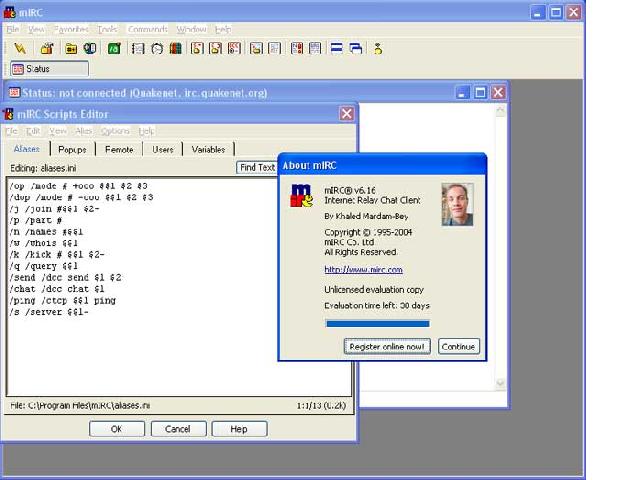Click the file path in editor status bar
This screenshot has height=480, width=640.
point(80,406)
